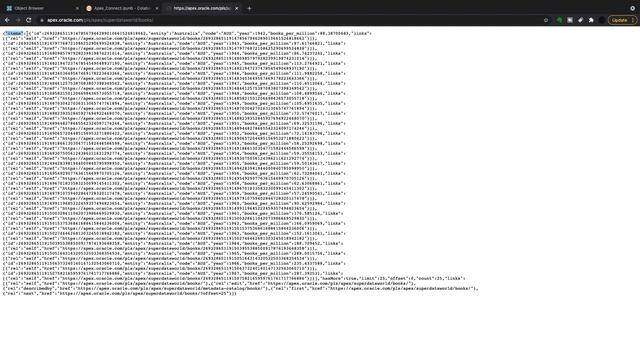Viewport: 640px width, 360px height.
Task: Close the apex.oracle.com JSON tab
Action: tap(236, 8)
